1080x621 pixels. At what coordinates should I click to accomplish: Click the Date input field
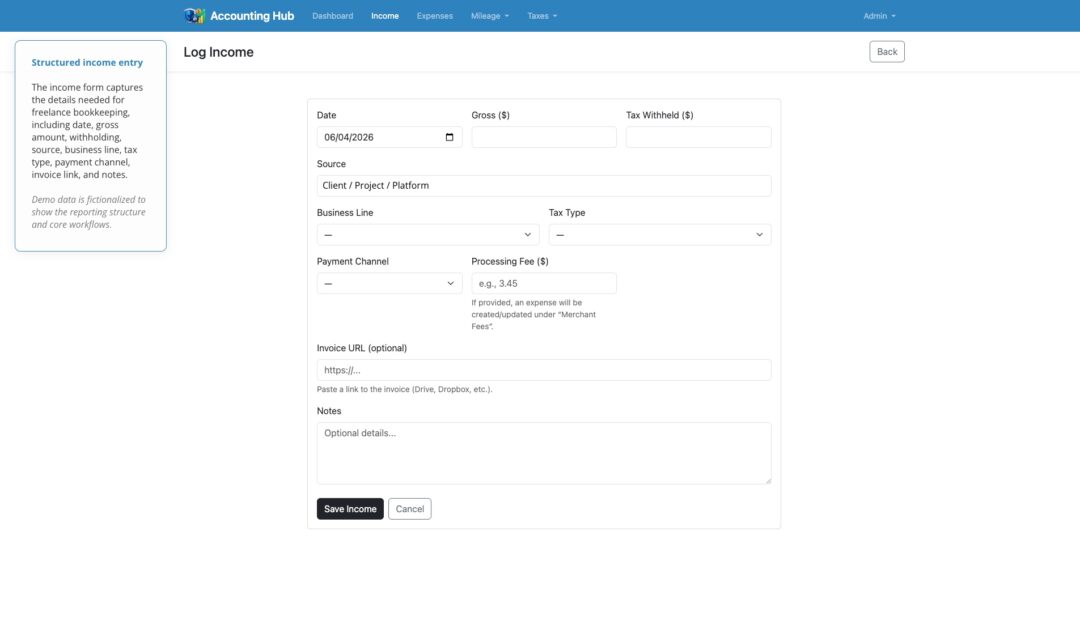pyautogui.click(x=389, y=137)
